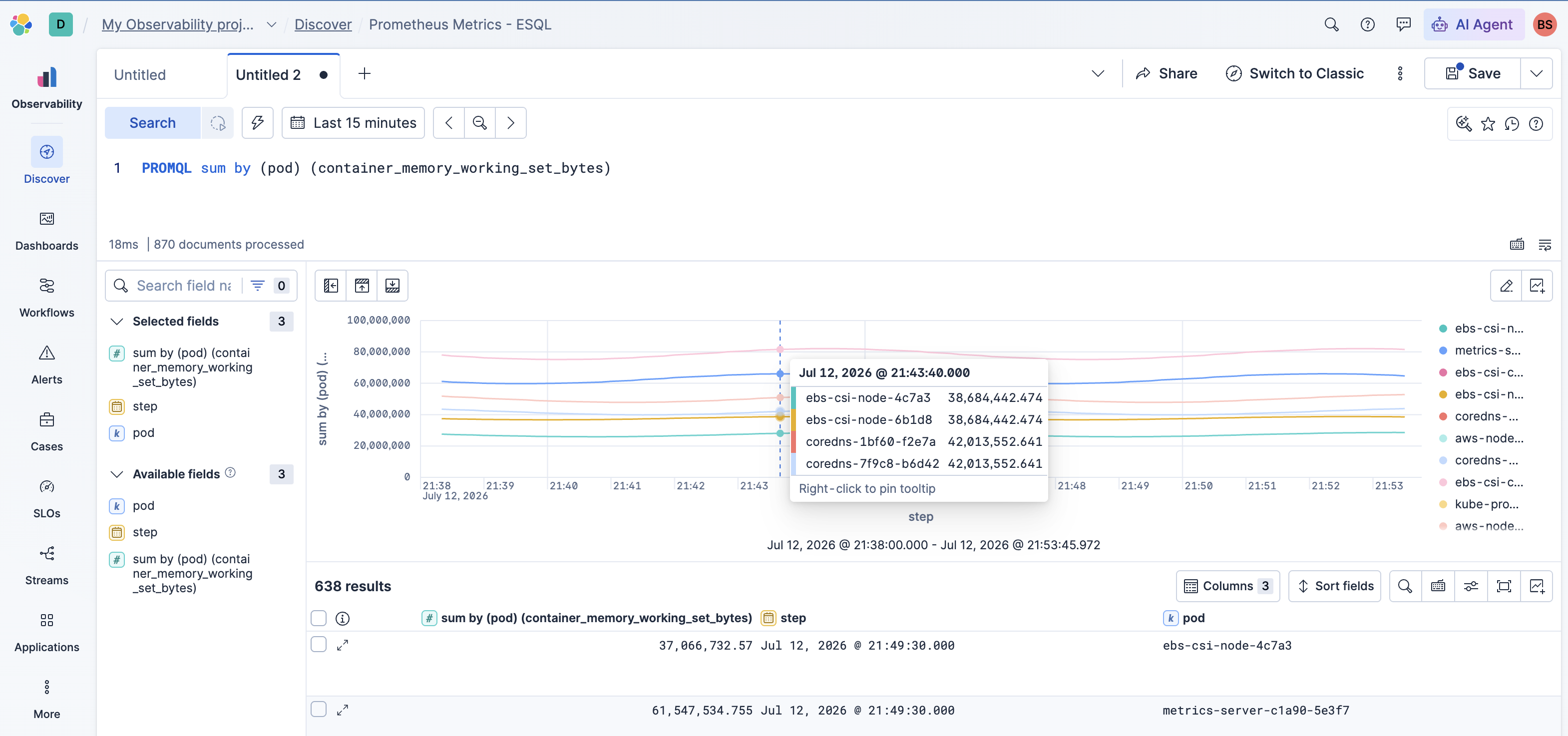Image resolution: width=1568 pixels, height=736 pixels.
Task: Enter table fullscreen mode
Action: [x=1504, y=586]
